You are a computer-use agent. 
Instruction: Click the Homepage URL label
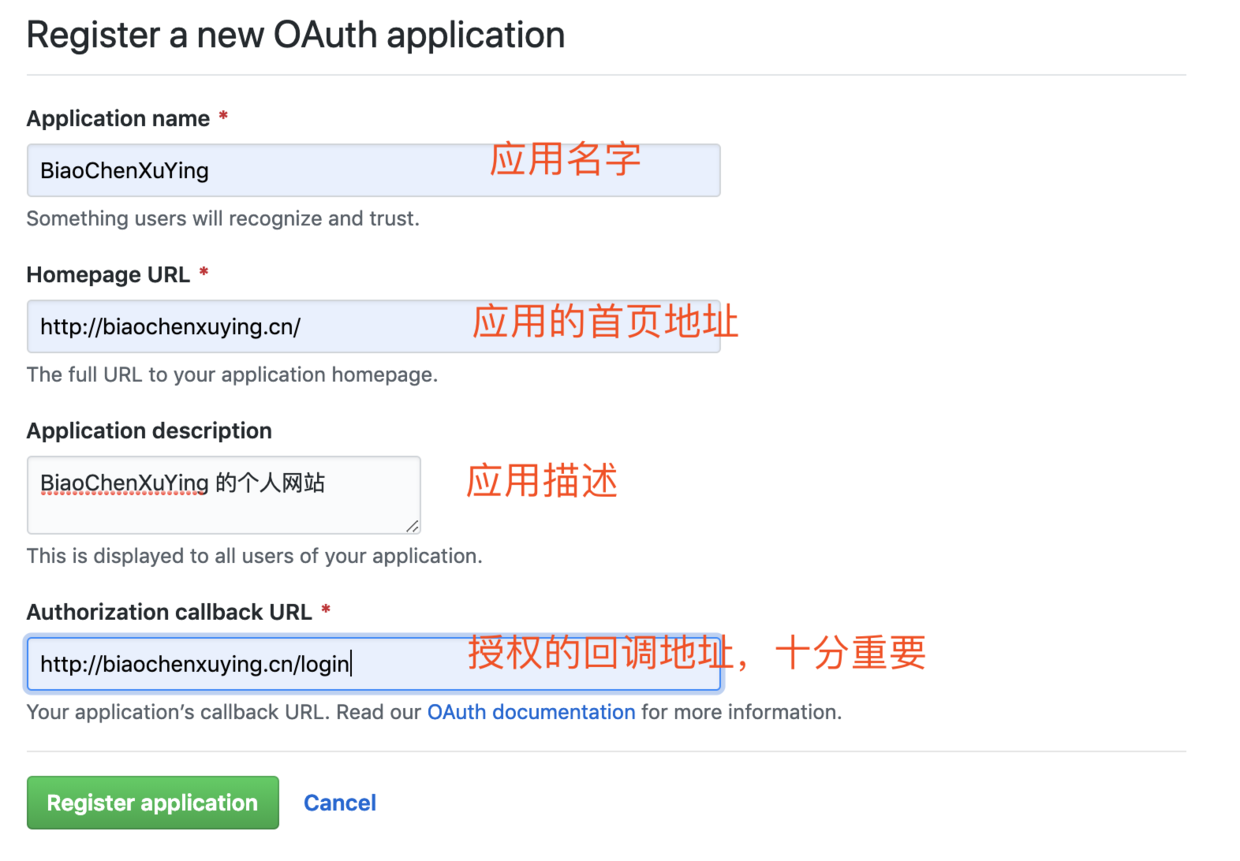[108, 275]
